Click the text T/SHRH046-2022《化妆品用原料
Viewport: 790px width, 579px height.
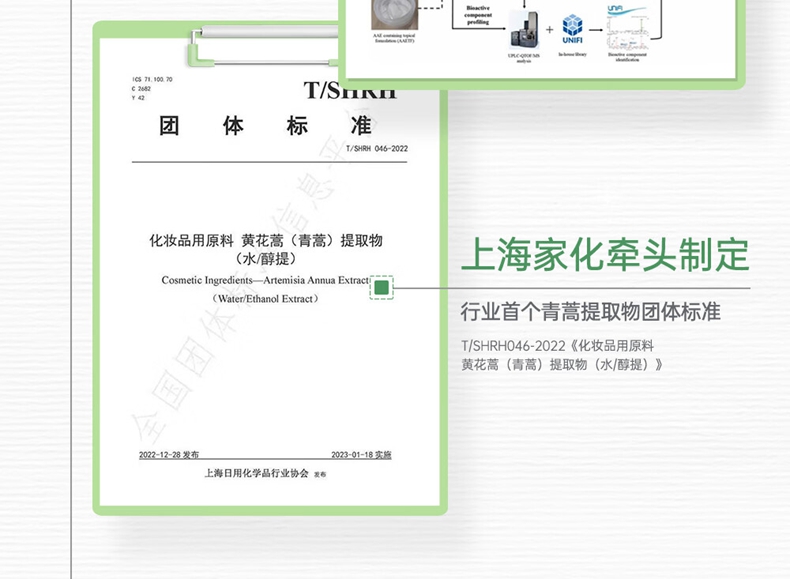557,346
